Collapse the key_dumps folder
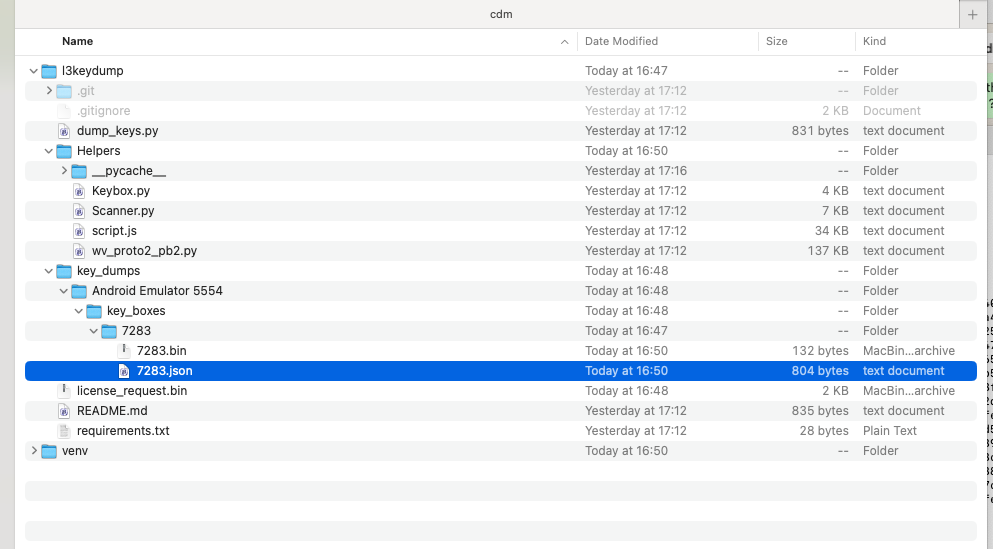The height and width of the screenshot is (549, 993). 48,271
